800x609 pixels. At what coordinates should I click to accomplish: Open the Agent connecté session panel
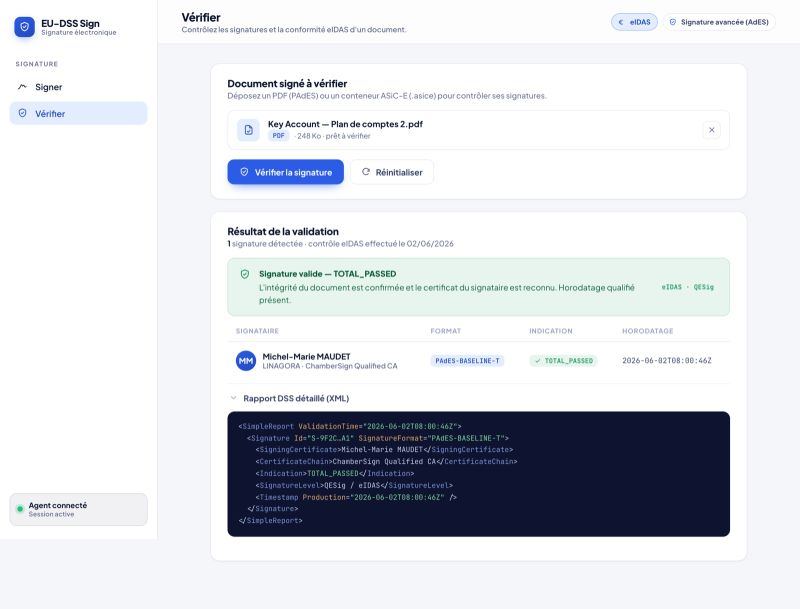(79, 509)
